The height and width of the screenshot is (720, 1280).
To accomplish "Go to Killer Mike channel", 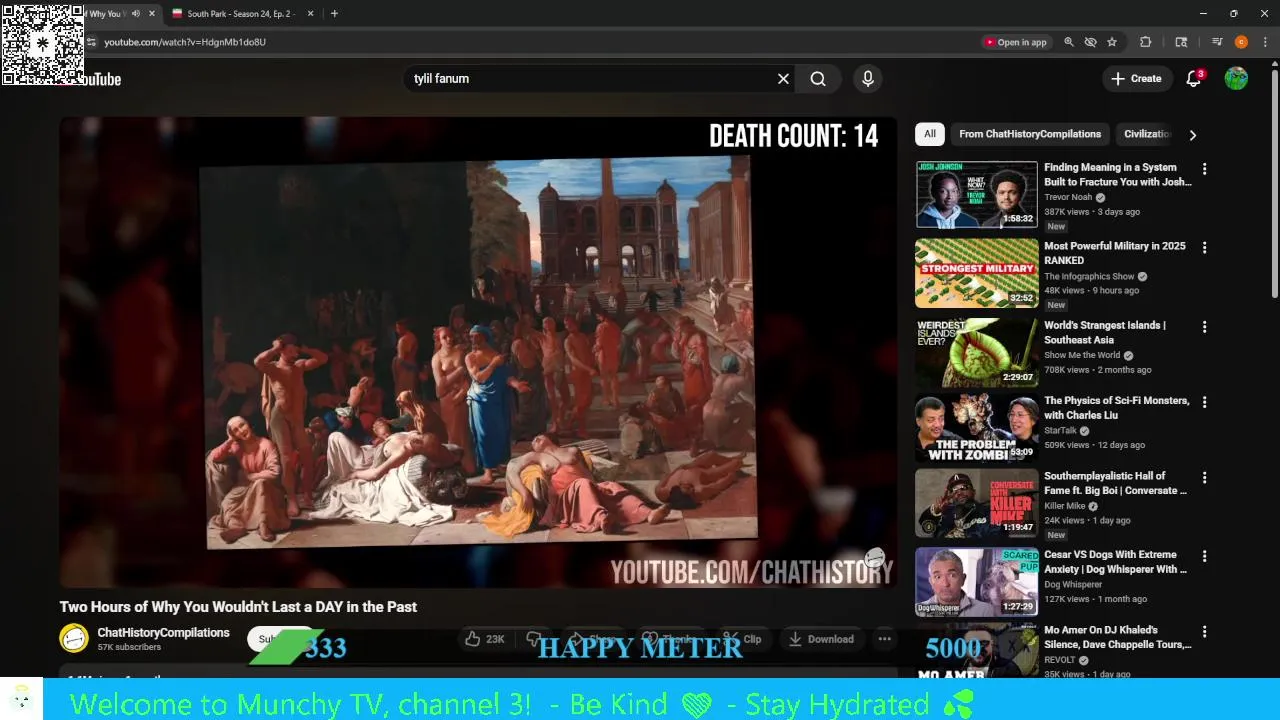I will [x=1065, y=506].
